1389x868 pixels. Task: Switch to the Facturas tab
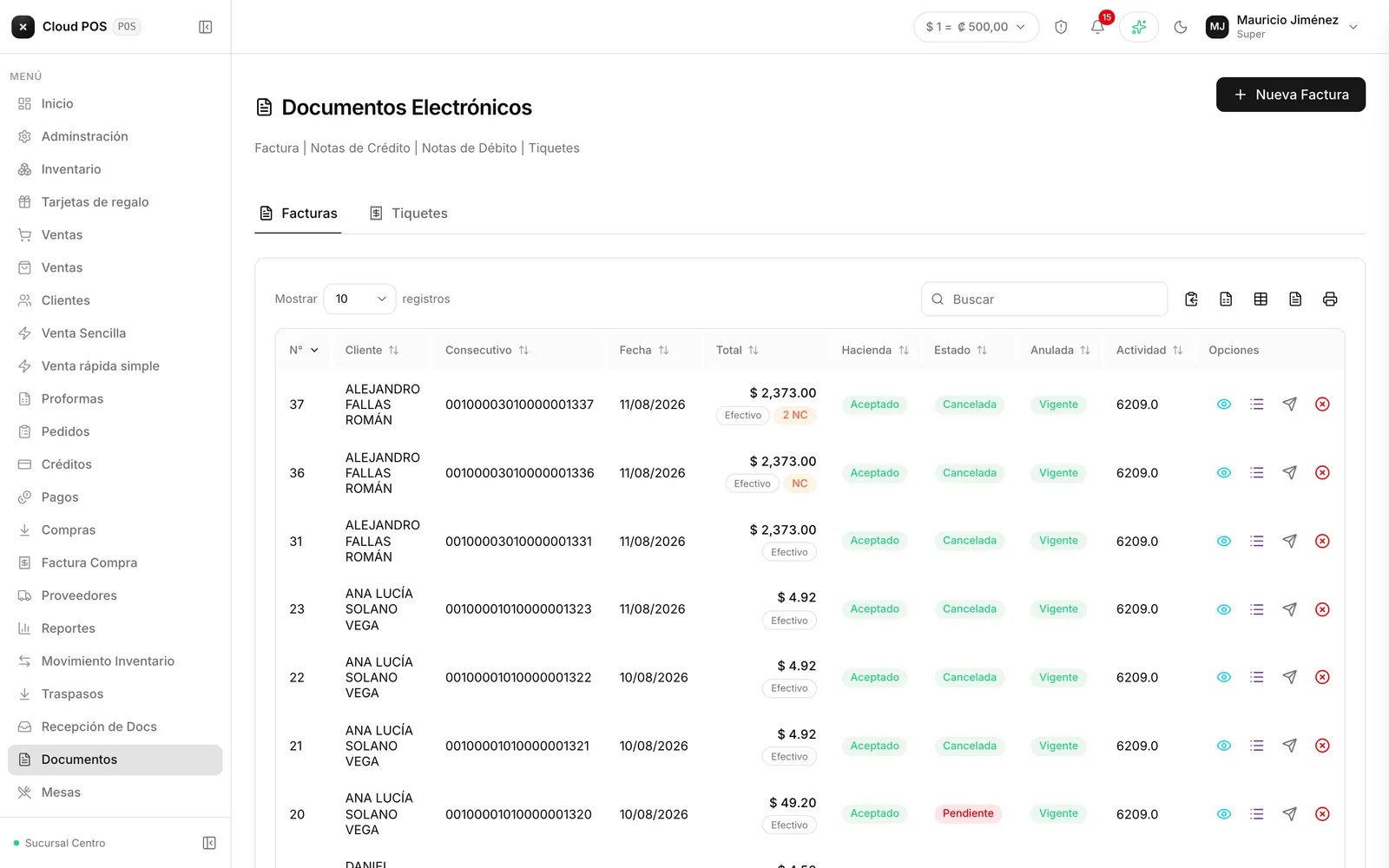tap(298, 214)
